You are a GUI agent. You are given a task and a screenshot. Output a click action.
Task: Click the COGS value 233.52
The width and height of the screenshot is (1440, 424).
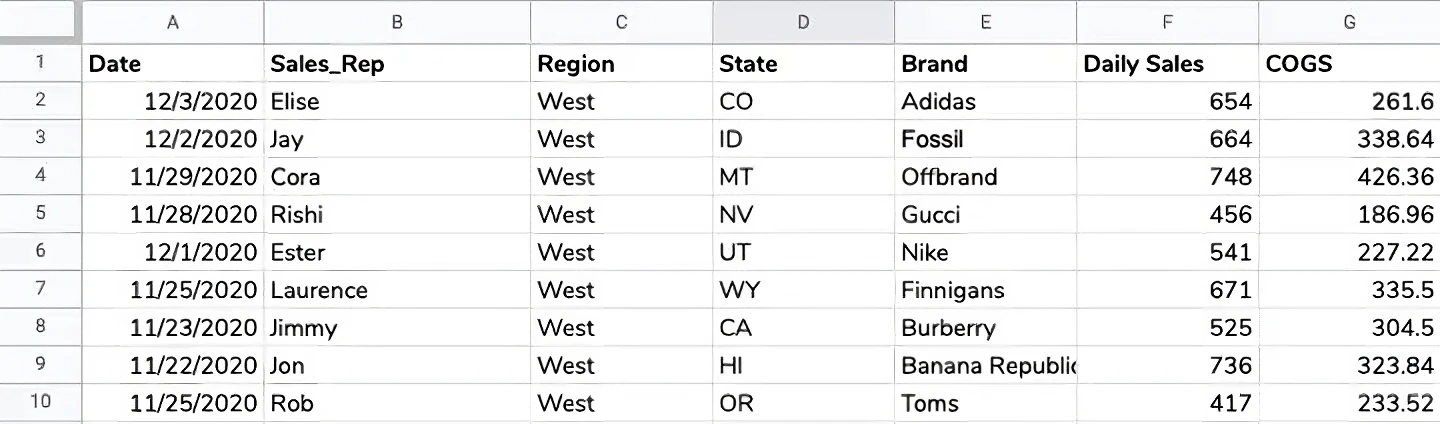(1349, 403)
